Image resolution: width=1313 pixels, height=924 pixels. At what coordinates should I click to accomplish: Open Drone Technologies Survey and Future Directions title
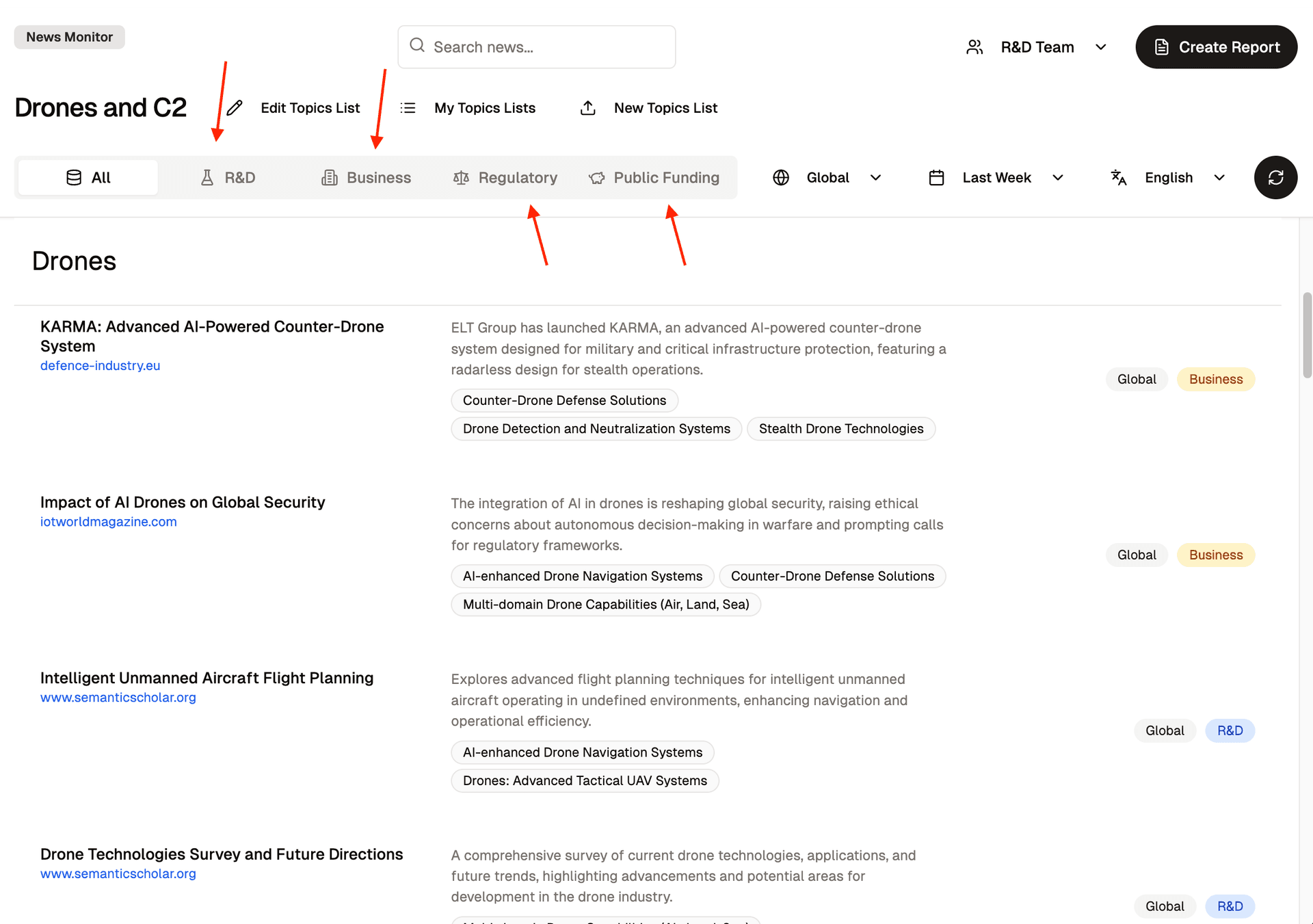click(222, 854)
